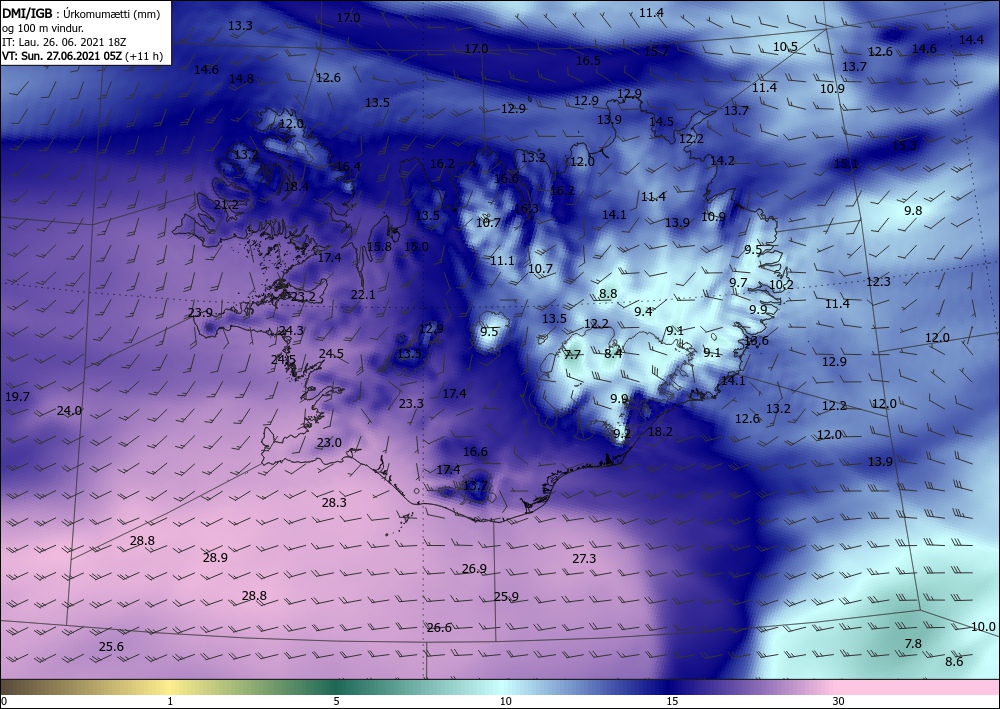Click the 8.6 value label

954,662
